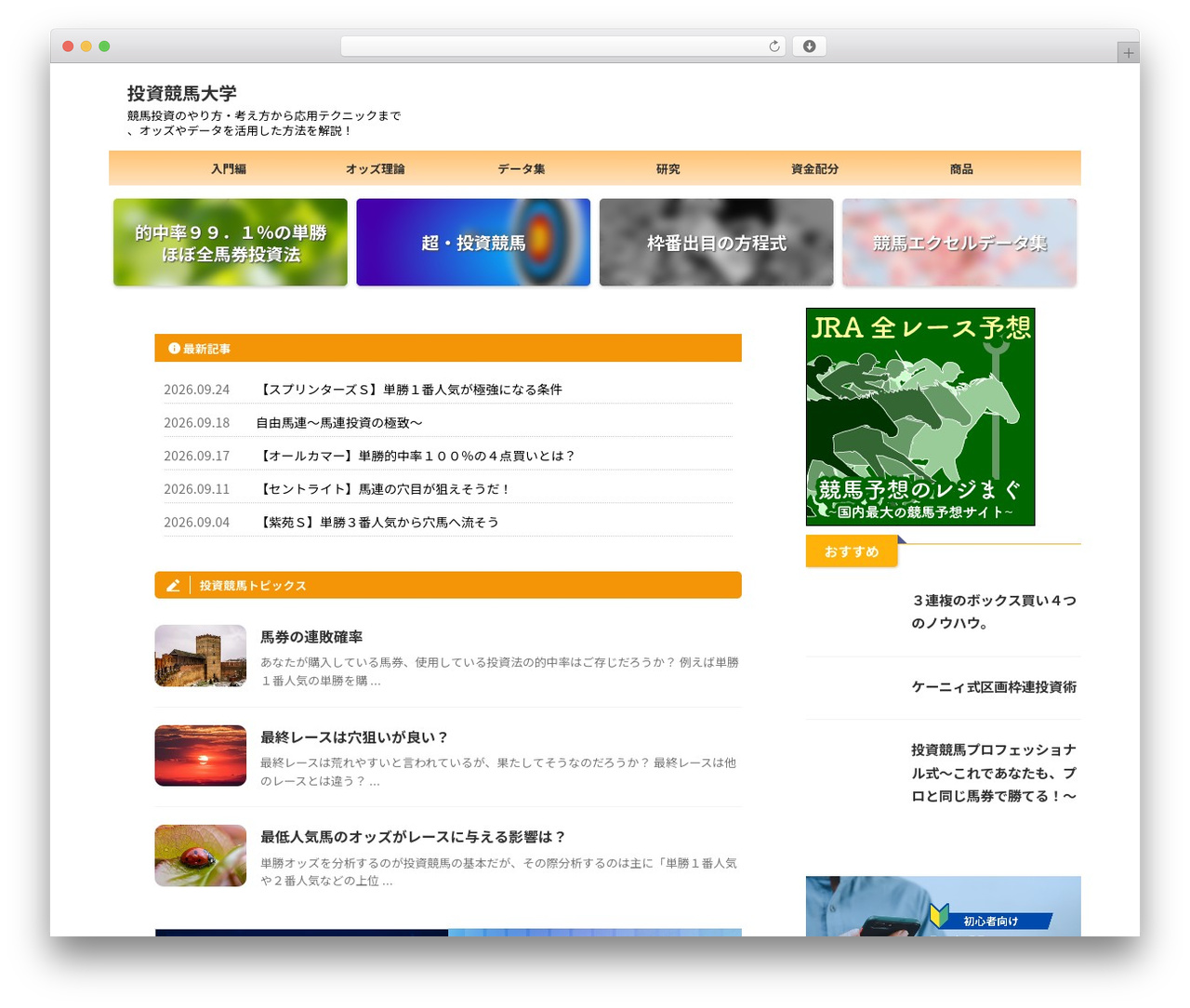Viewport: 1190px width, 1008px height.
Task: Open the セントライト article link
Action: (384, 489)
